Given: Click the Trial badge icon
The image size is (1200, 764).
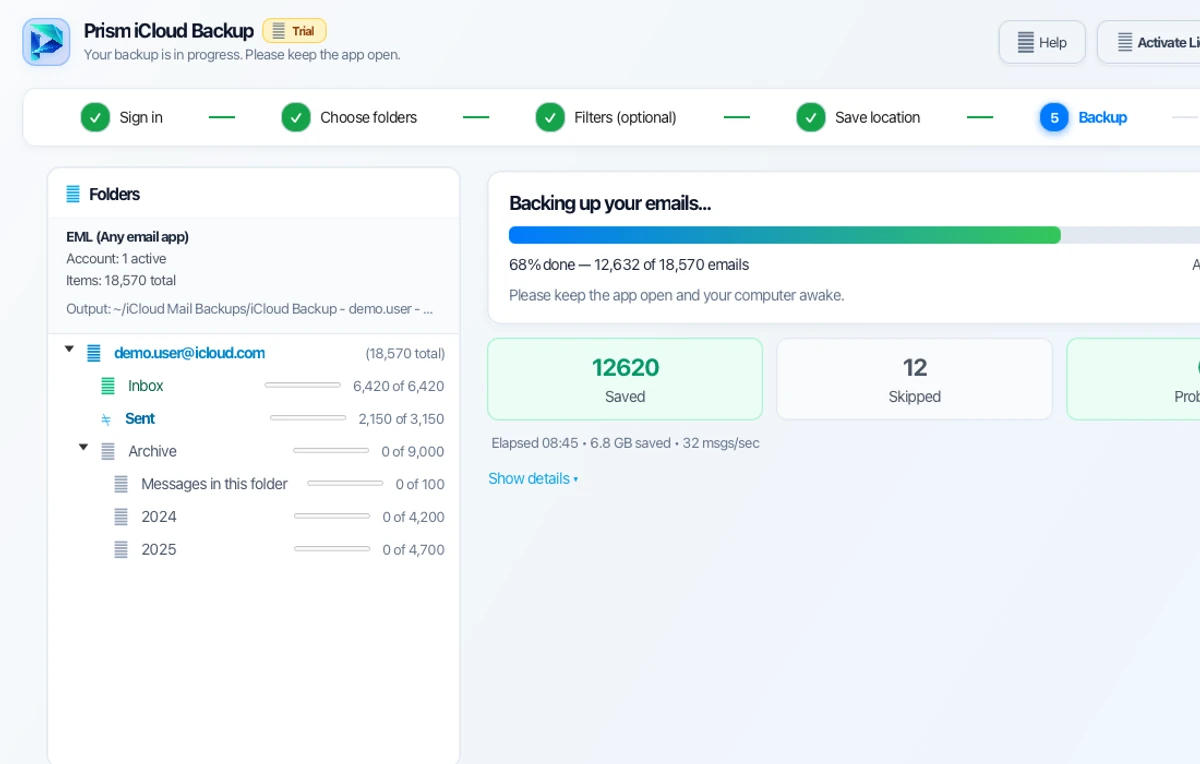Looking at the screenshot, I should tap(279, 31).
